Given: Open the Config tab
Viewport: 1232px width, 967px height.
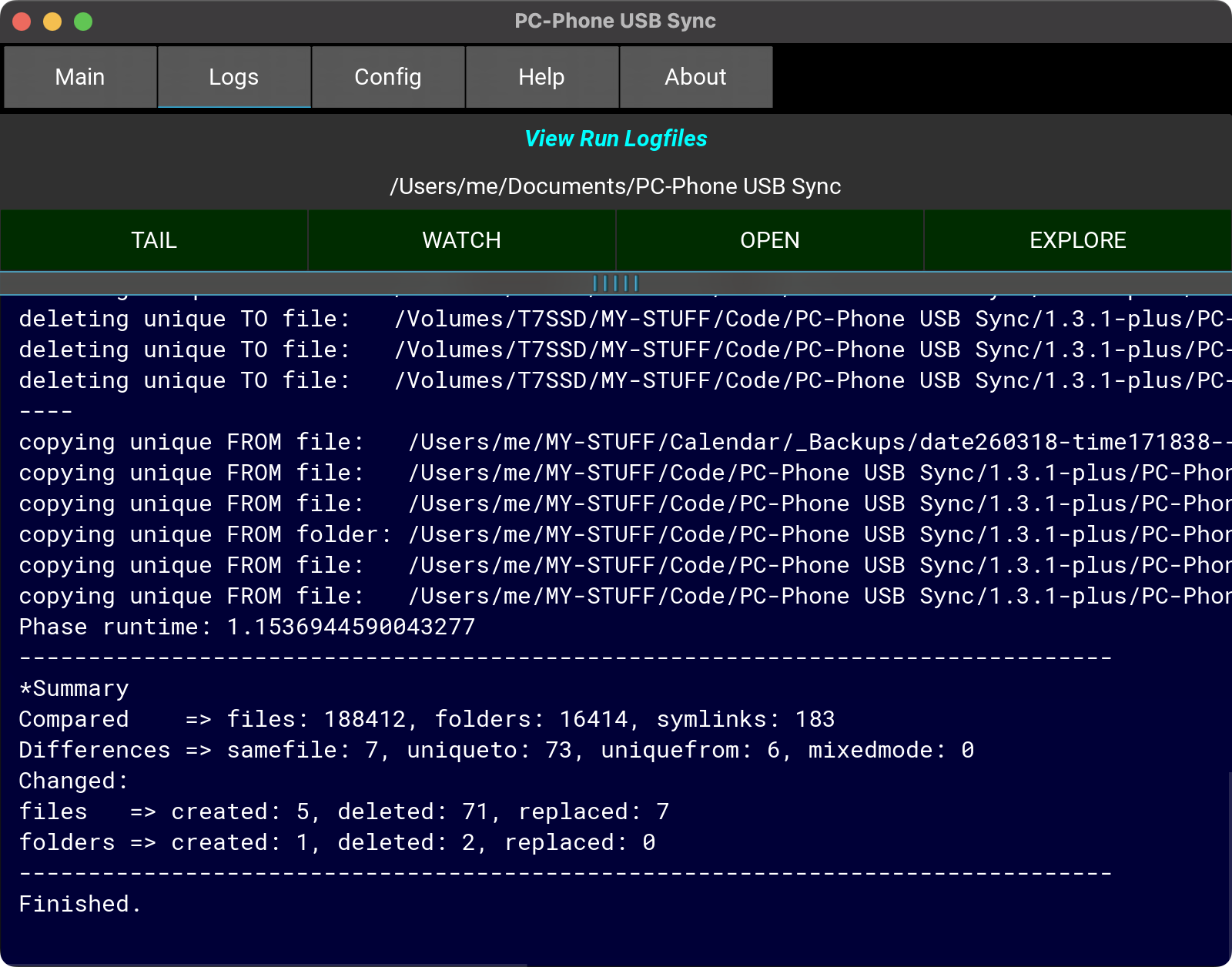Looking at the screenshot, I should (x=388, y=77).
